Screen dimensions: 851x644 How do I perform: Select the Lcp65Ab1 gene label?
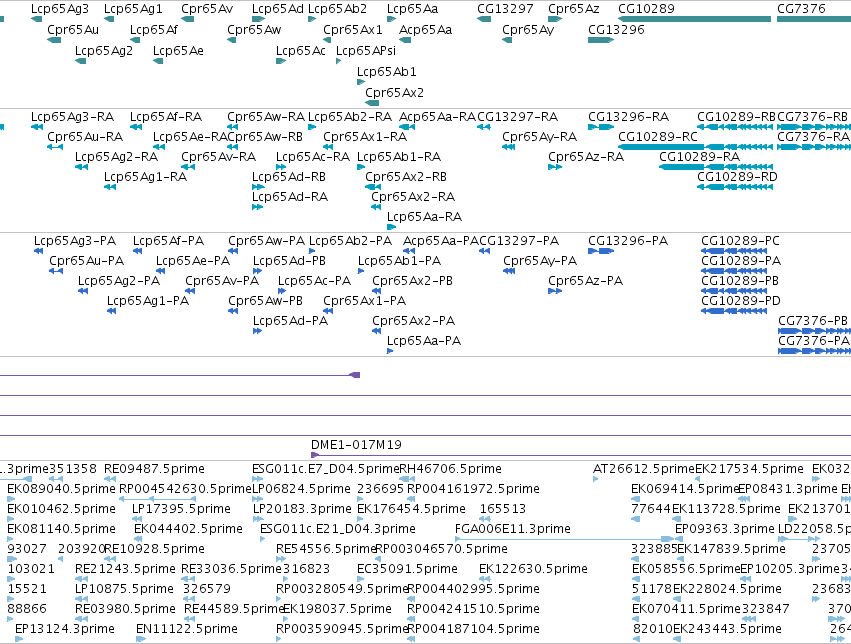click(x=386, y=72)
